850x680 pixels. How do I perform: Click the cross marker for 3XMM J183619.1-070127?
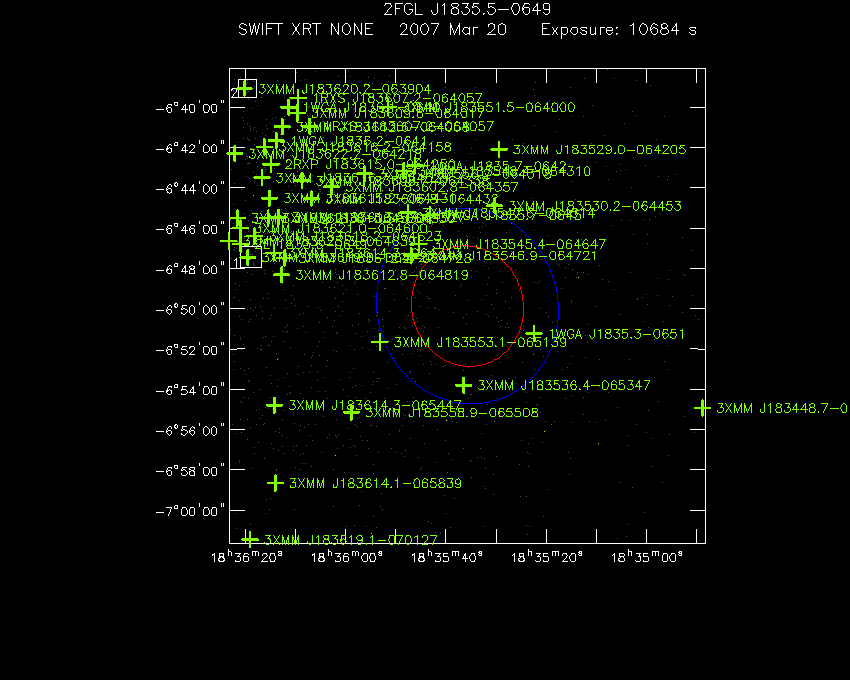pyautogui.click(x=249, y=539)
